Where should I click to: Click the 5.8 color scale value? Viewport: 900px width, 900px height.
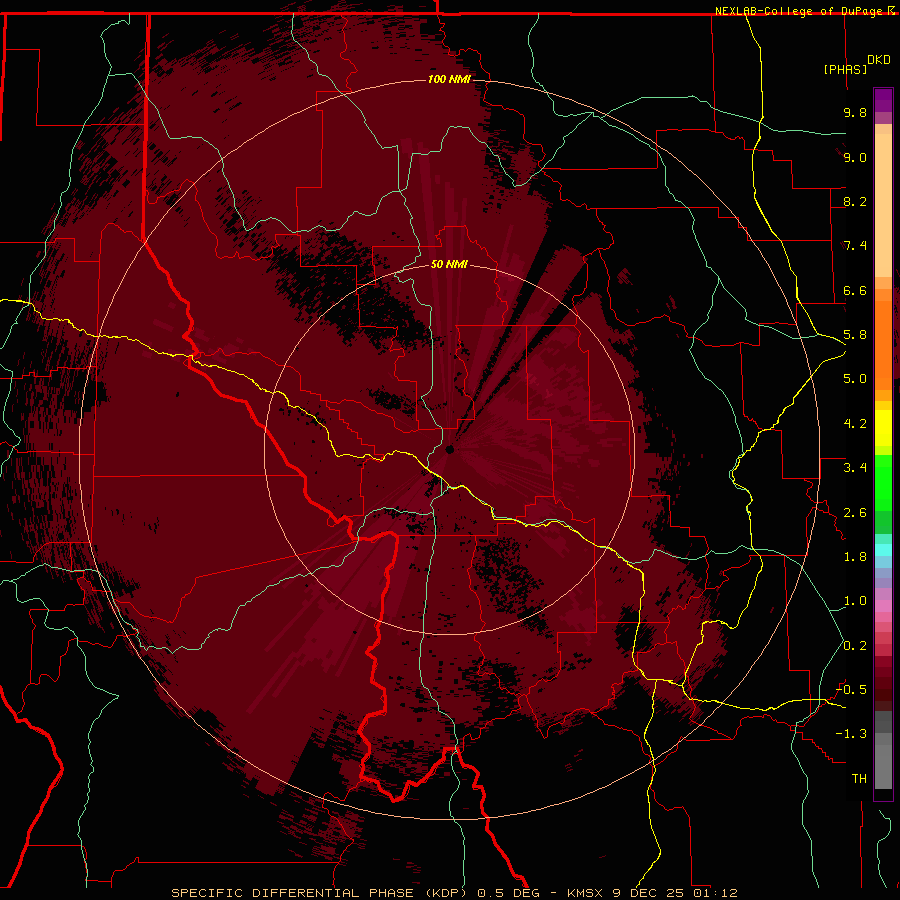click(855, 335)
